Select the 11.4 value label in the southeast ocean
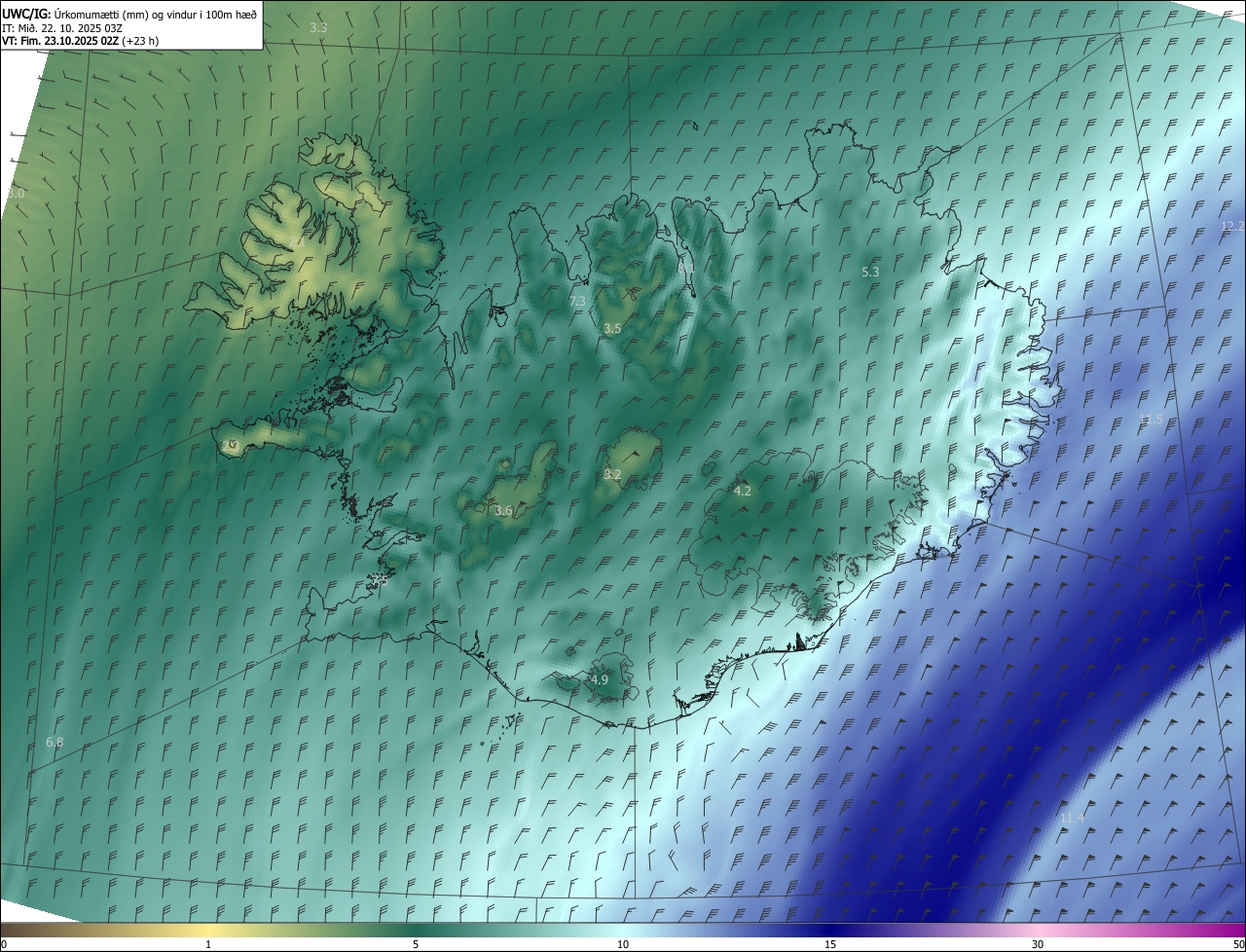Screen dimensions: 1246x952 tap(1072, 818)
